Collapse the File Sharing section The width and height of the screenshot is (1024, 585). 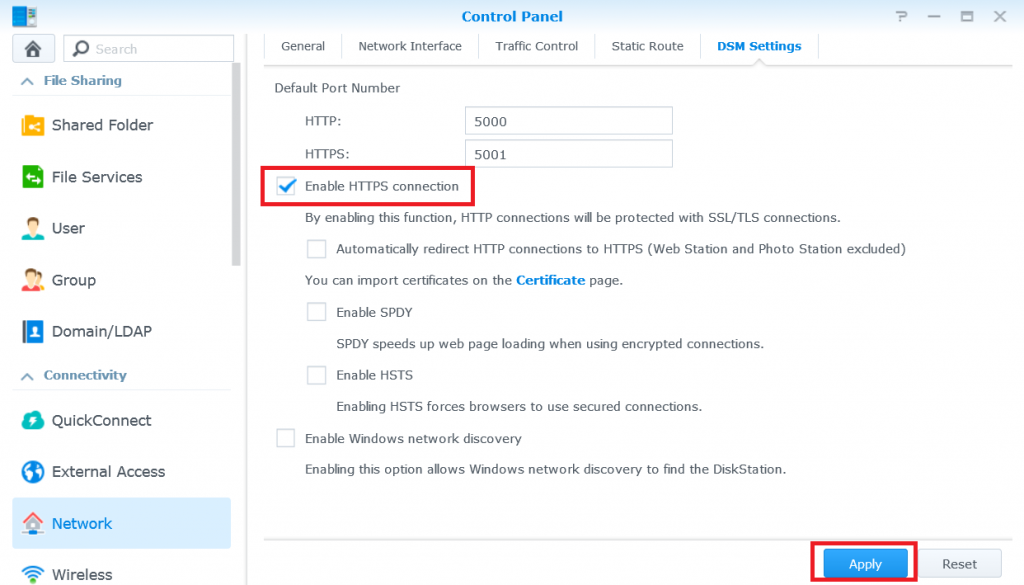tap(26, 81)
